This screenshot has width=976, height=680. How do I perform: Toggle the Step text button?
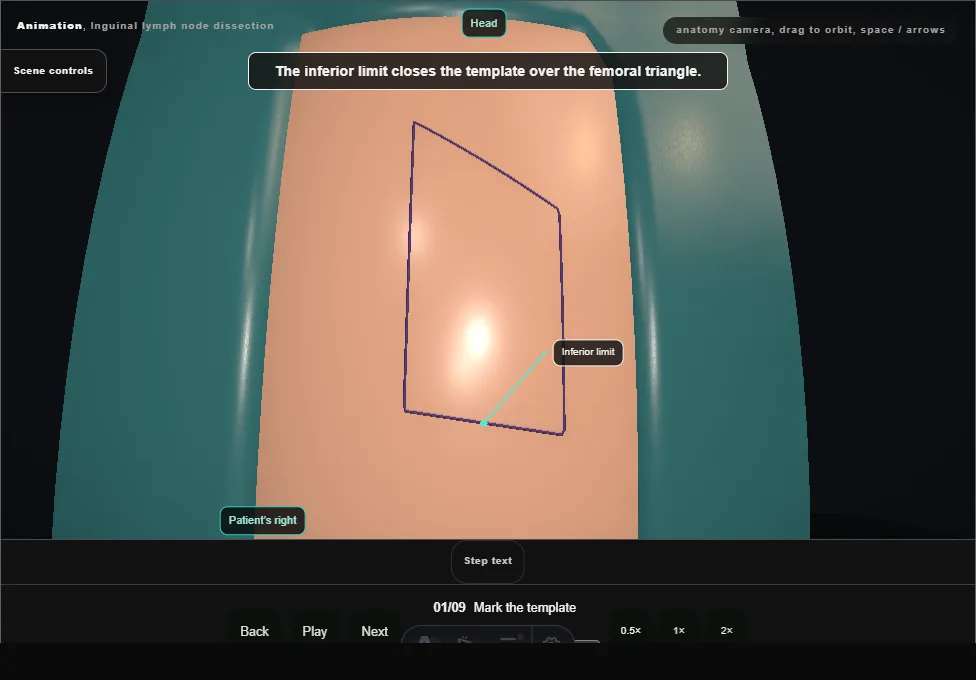tap(487, 561)
